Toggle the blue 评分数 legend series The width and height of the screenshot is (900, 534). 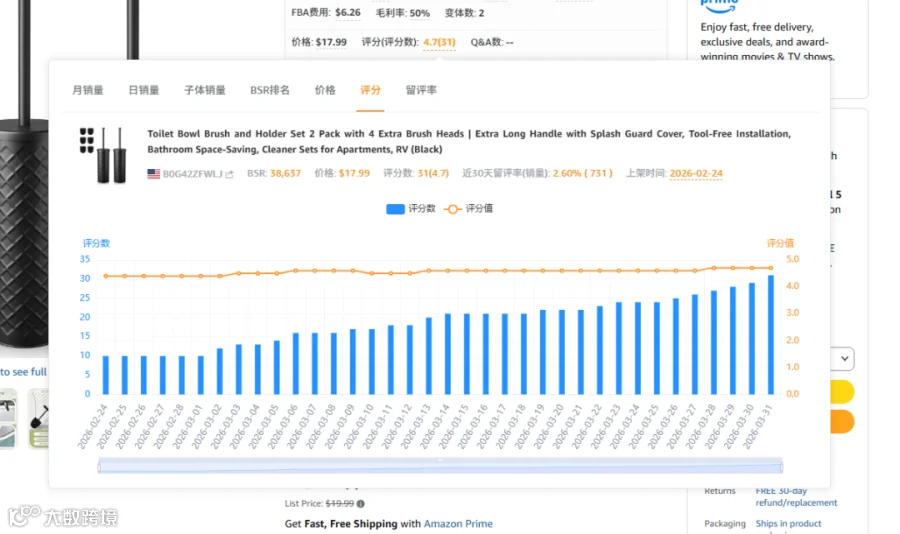pyautogui.click(x=411, y=208)
